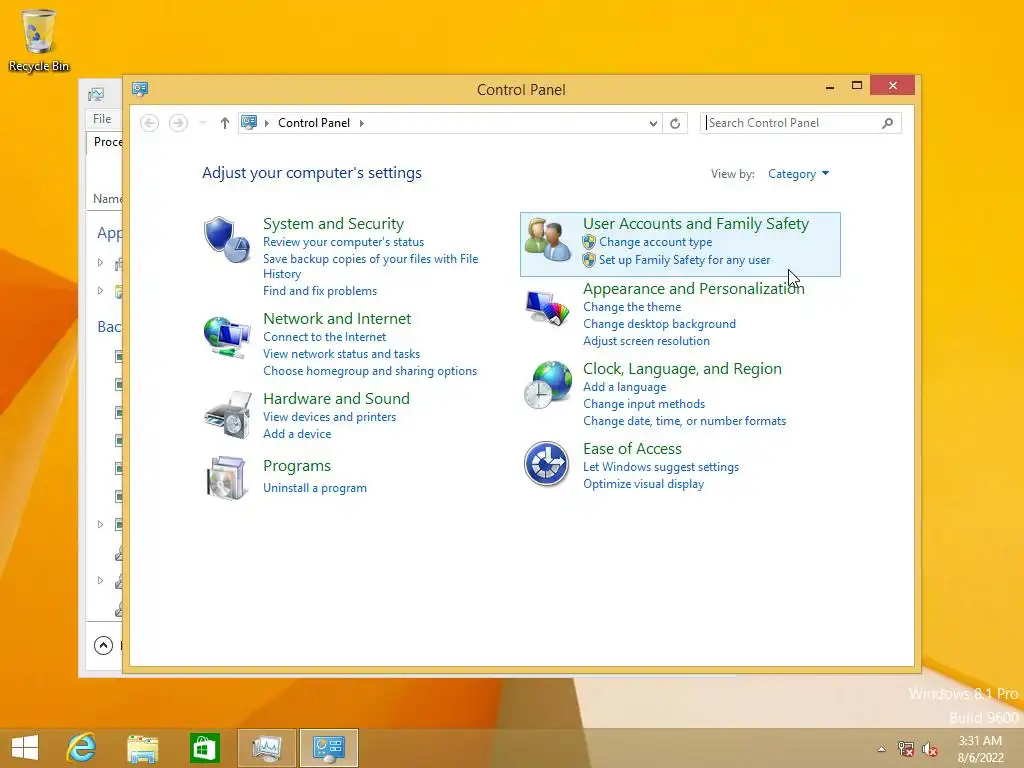Viewport: 1024px width, 768px height.
Task: Open the Windows Store taskbar icon
Action: click(x=204, y=748)
